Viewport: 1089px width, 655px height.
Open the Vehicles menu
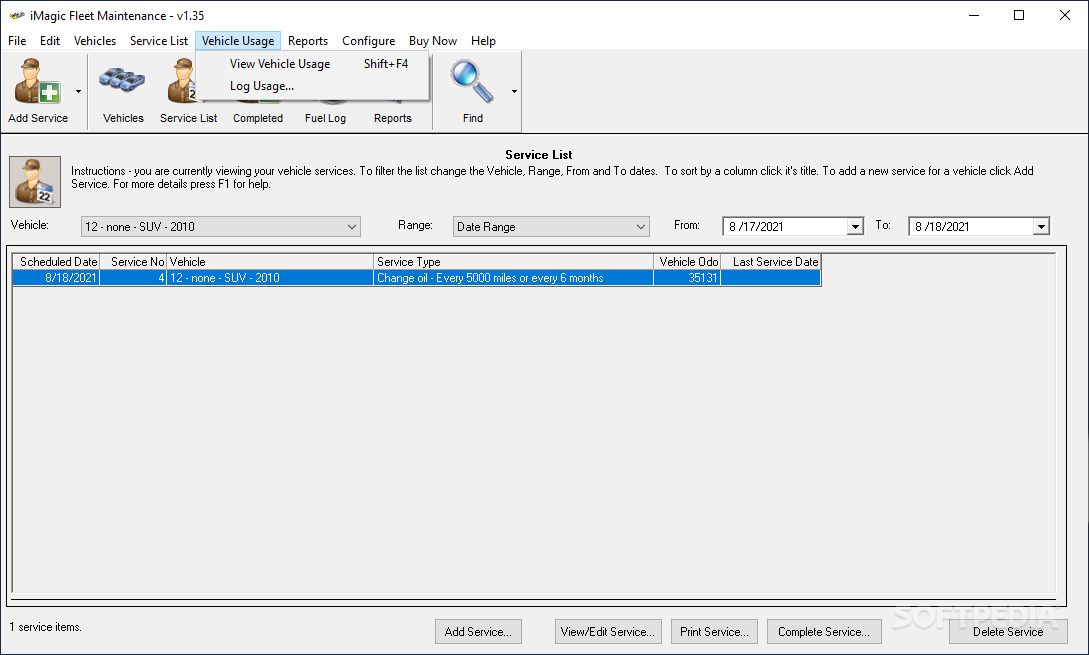tap(95, 41)
